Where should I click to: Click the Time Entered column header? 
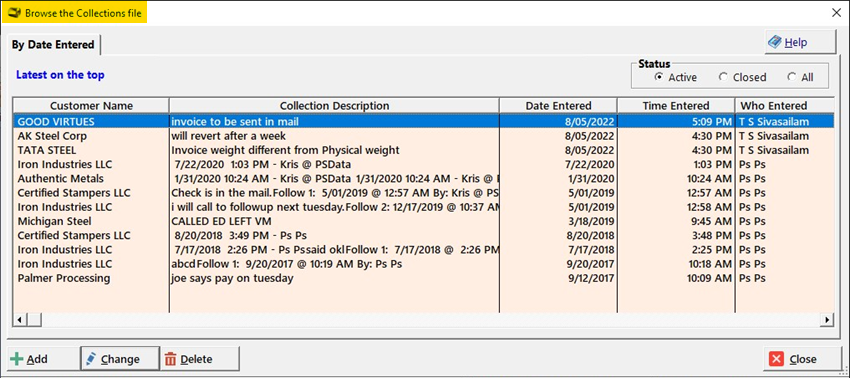click(676, 106)
